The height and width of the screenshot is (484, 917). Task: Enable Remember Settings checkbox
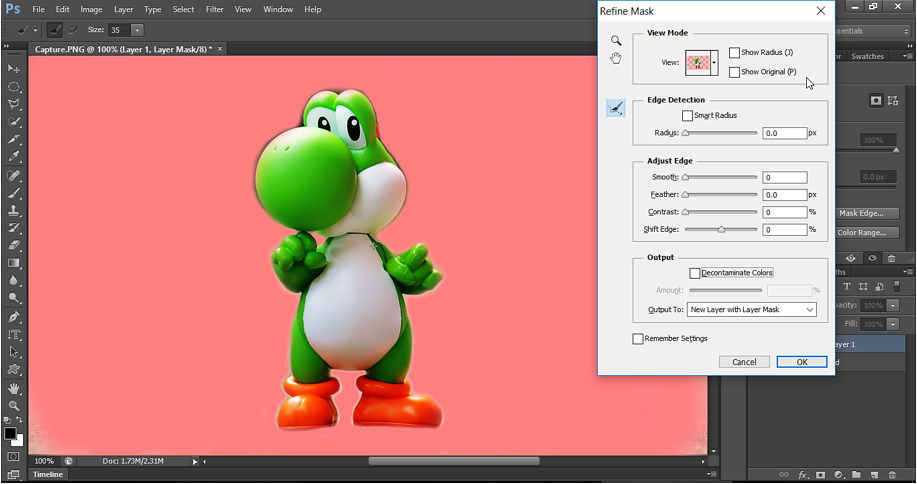click(x=637, y=338)
